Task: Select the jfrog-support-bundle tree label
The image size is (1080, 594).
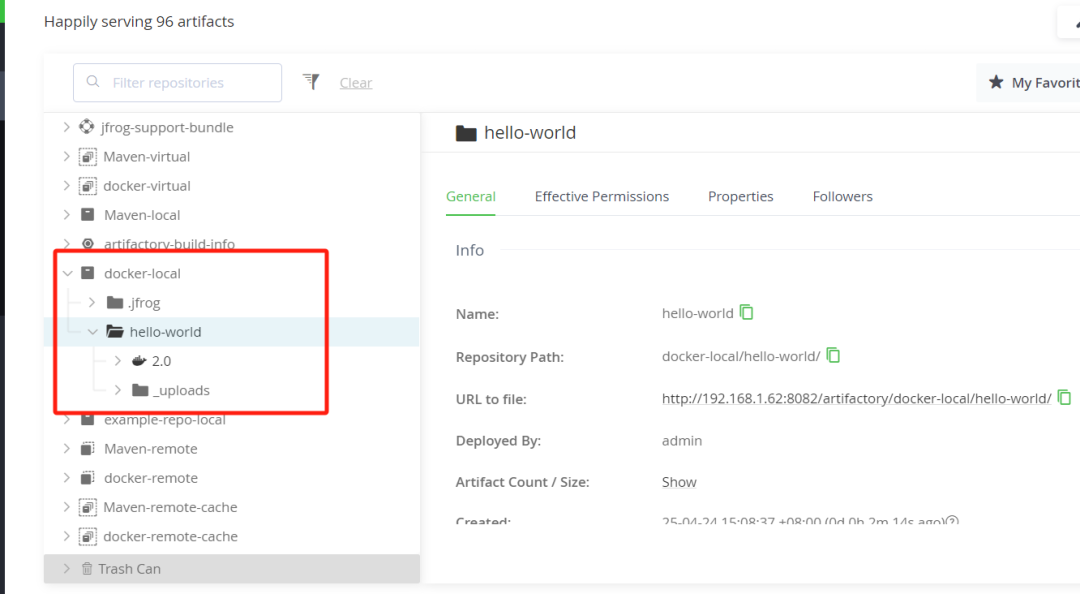Action: 167,127
